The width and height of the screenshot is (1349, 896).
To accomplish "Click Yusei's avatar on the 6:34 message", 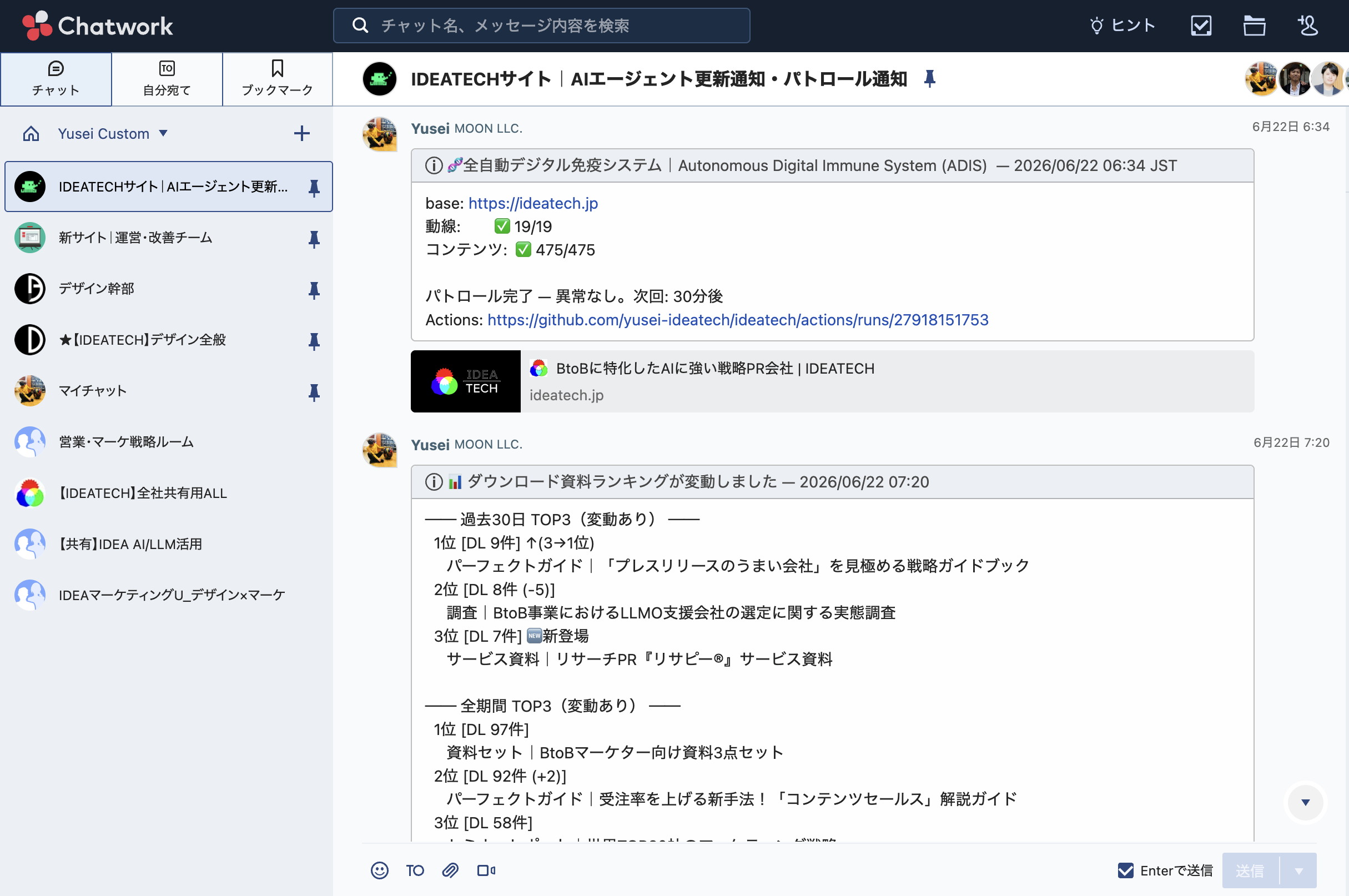I will point(379,134).
